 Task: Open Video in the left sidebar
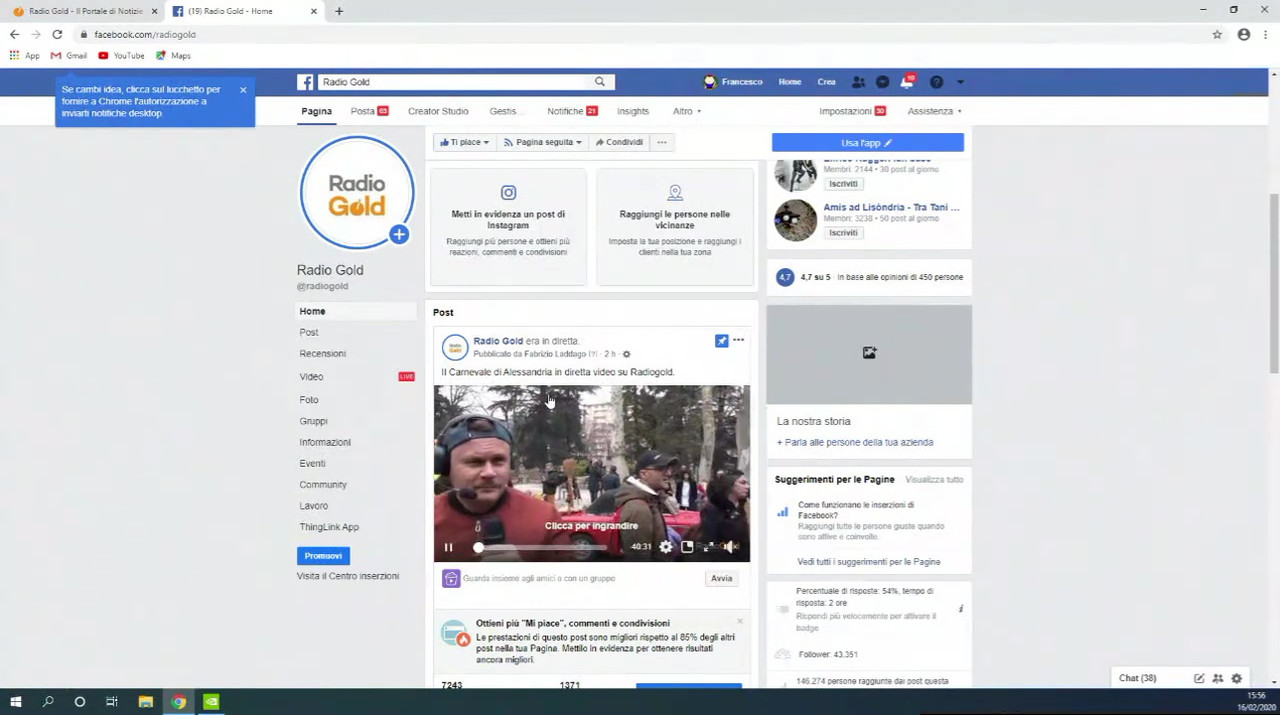click(311, 377)
